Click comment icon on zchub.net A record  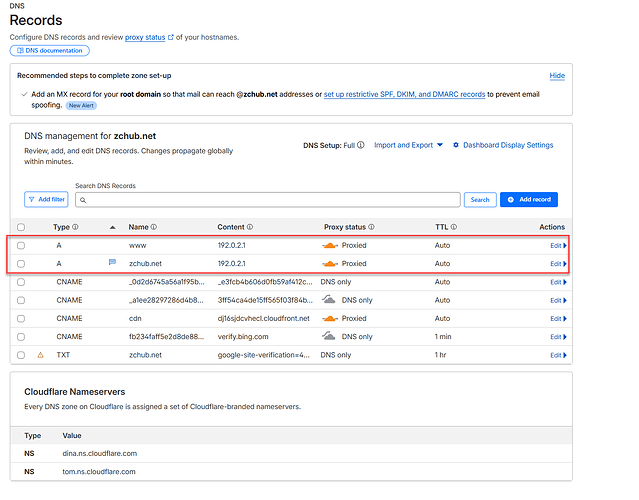[112, 262]
